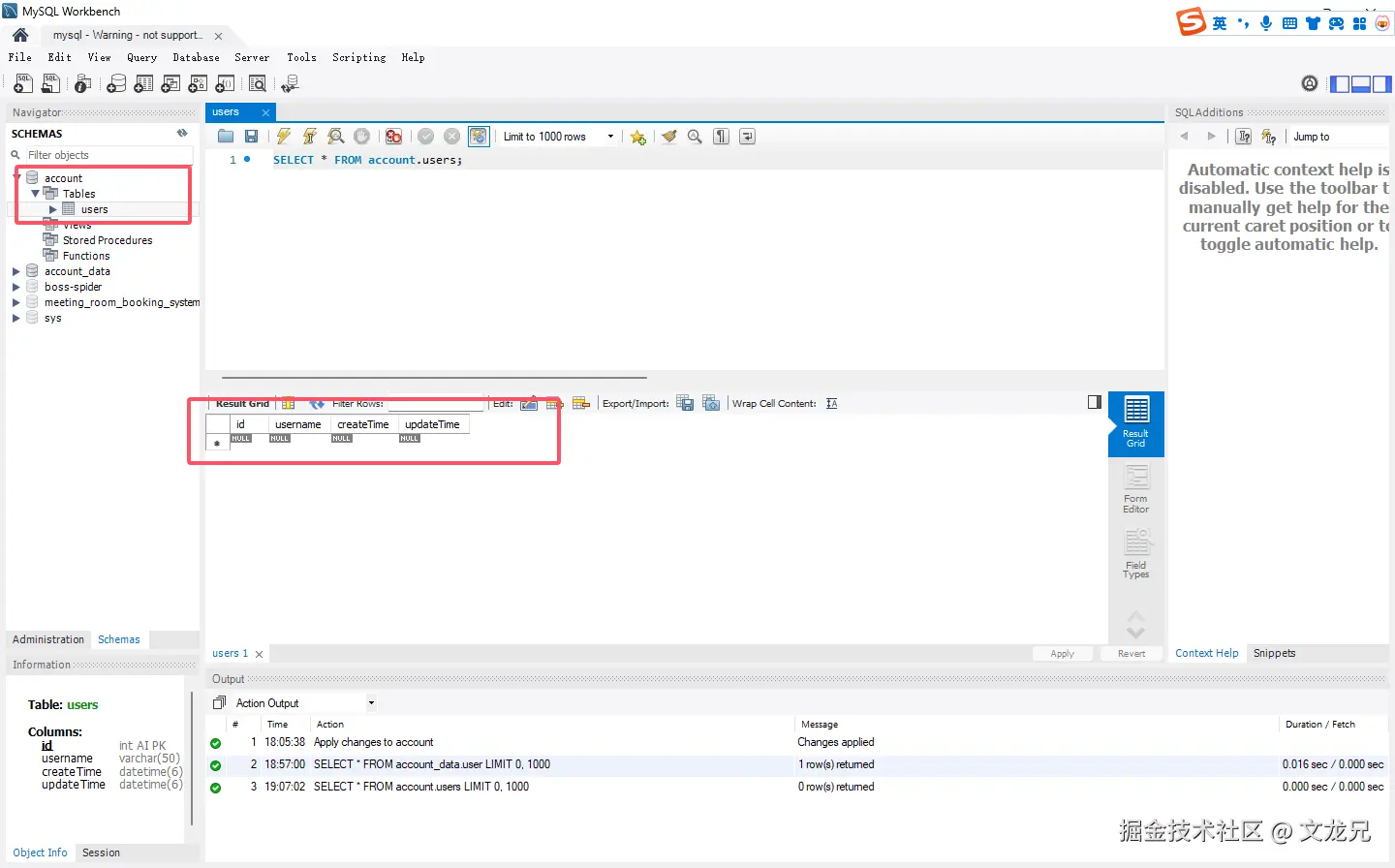This screenshot has height=868, width=1395.
Task: Open the Home screen tab icon
Action: pyautogui.click(x=20, y=35)
